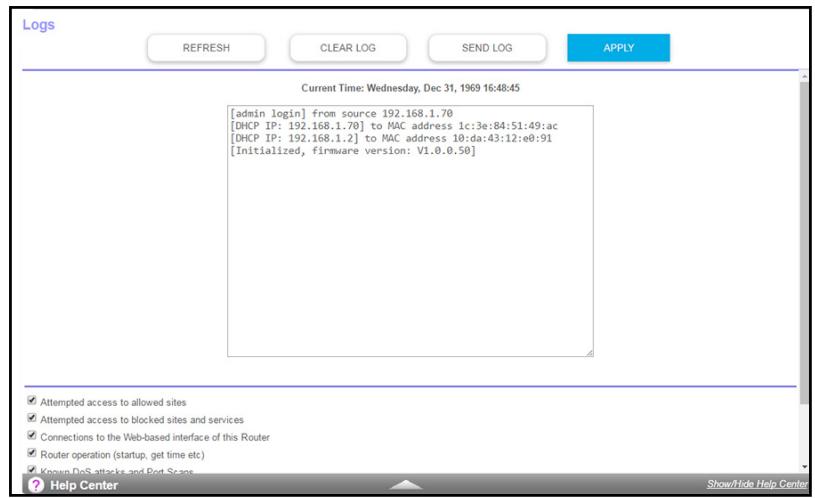Click the REFRESH button
815x498 pixels.
coord(206,48)
